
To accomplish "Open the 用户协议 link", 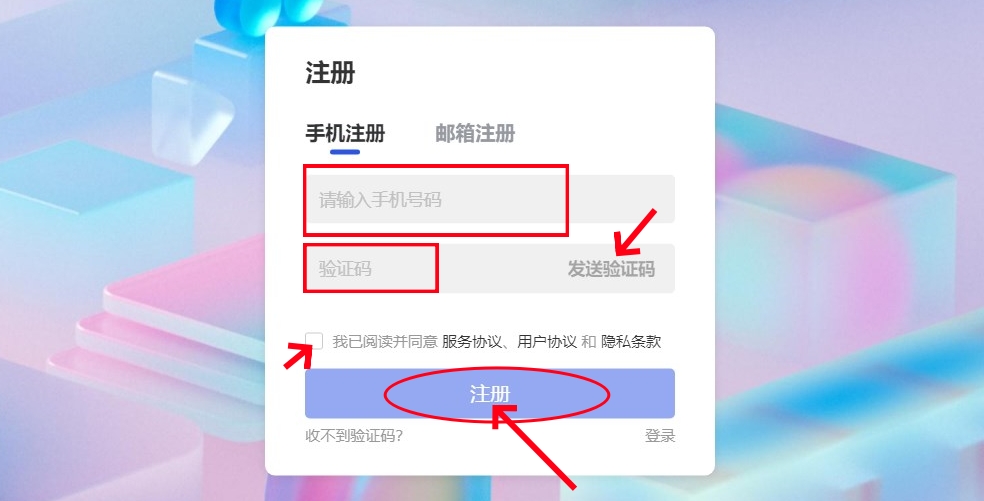I will click(547, 342).
